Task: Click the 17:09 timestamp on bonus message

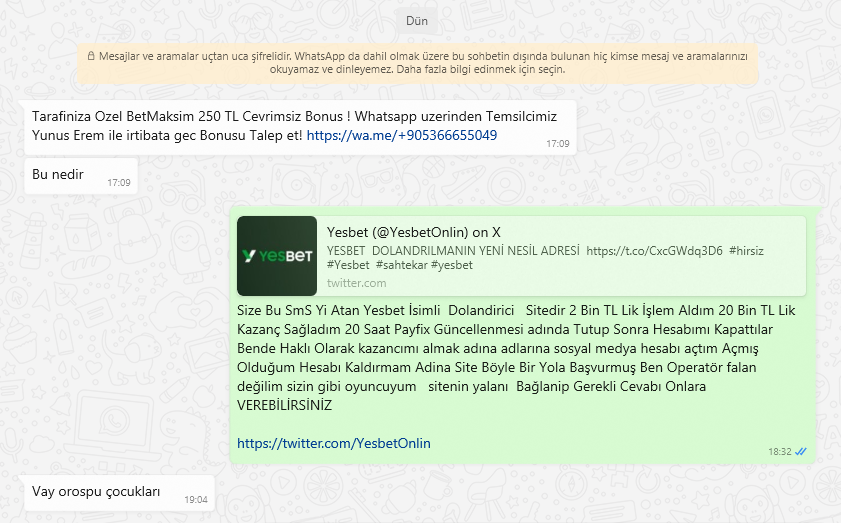Action: tap(558, 144)
